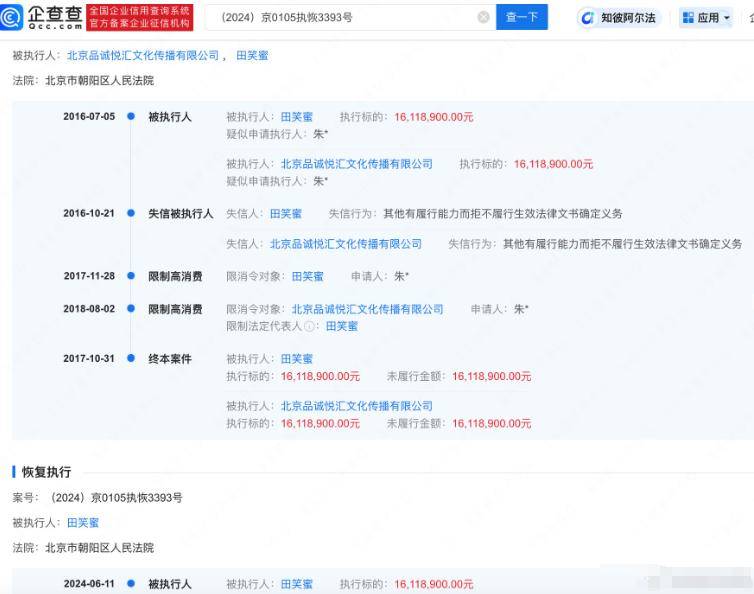
Task: Click 田笑蜜 in the 2024-06-11 row
Action: [x=297, y=584]
